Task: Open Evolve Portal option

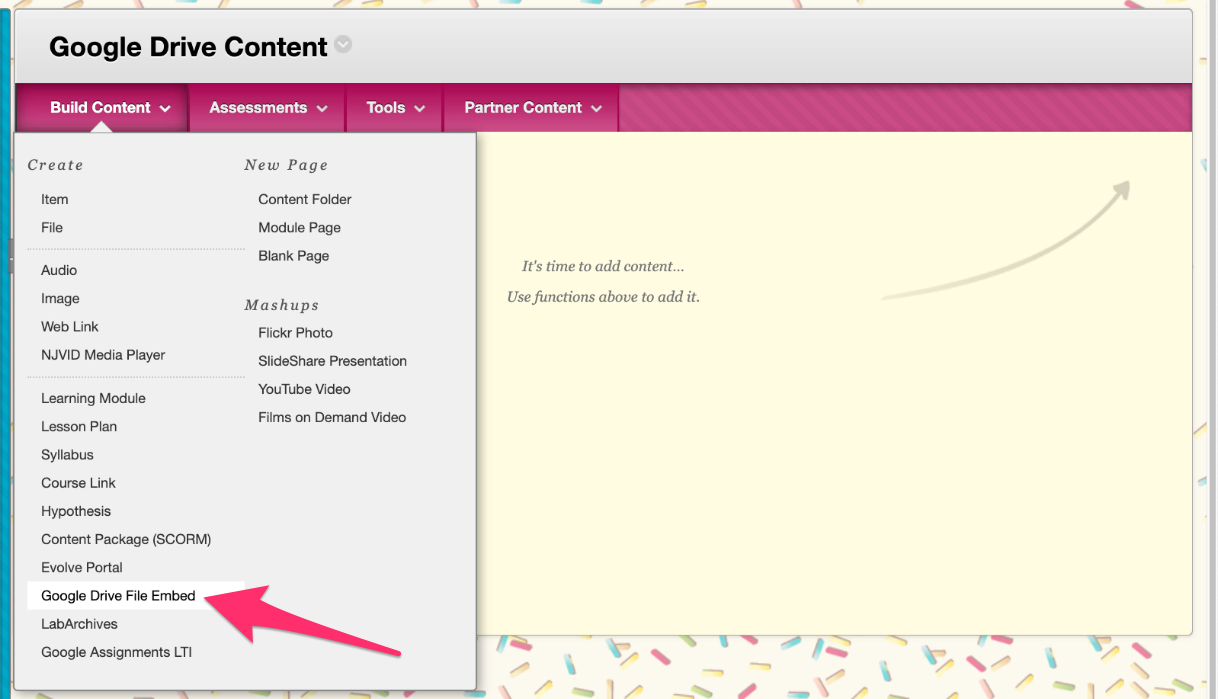Action: 82,567
